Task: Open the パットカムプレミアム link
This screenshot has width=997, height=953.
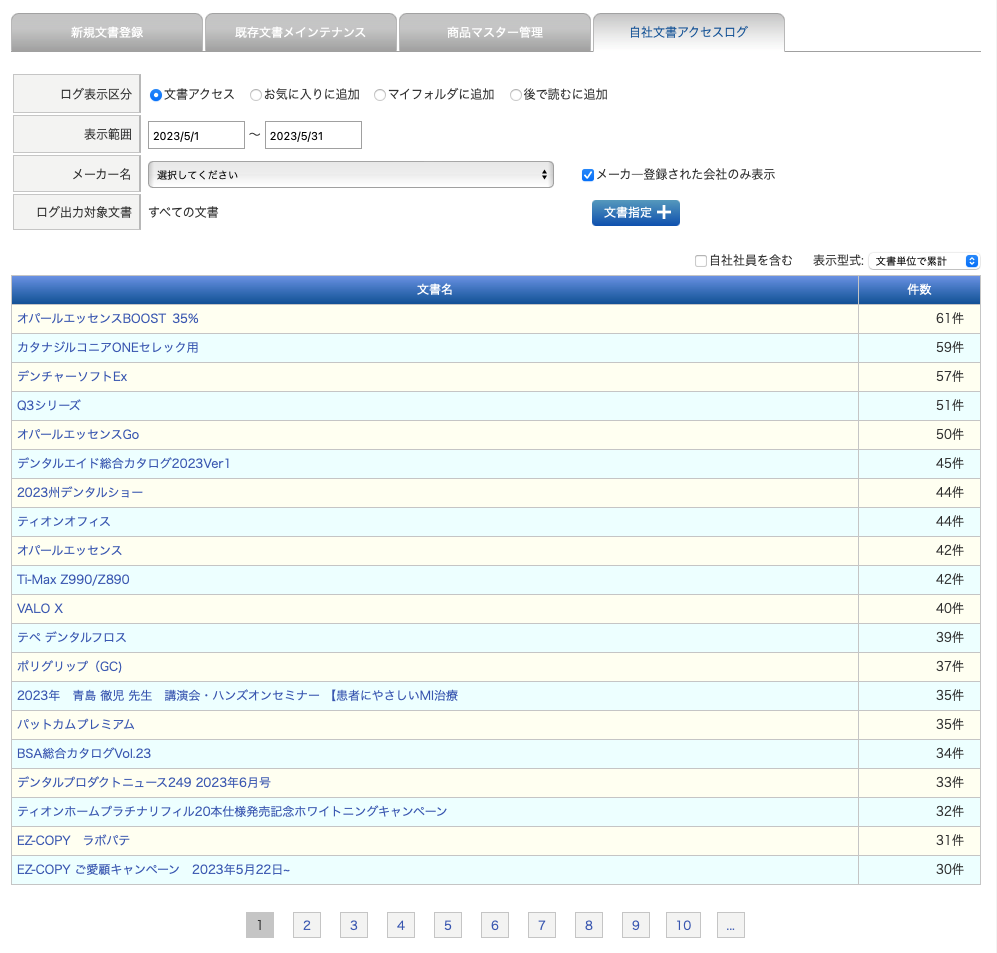Action: [x=76, y=725]
